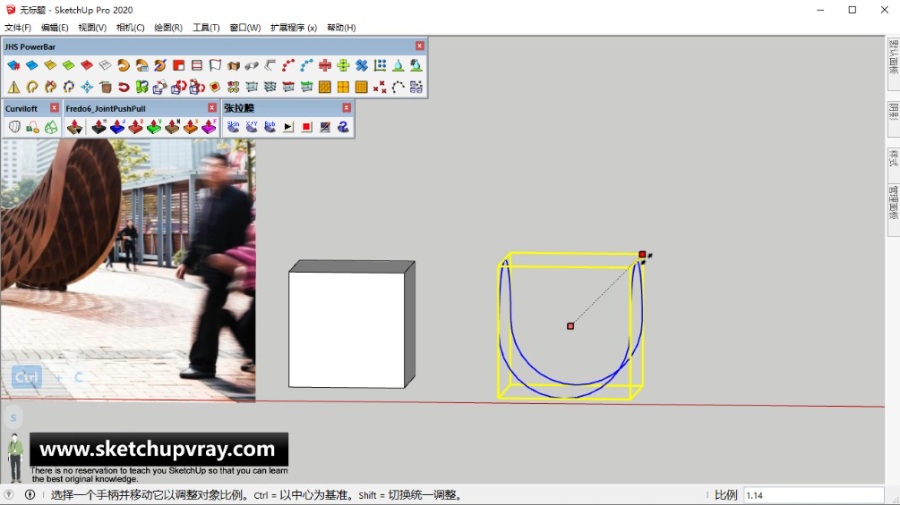The height and width of the screenshot is (505, 900).
Task: Open the 绘图(R) menu
Action: (168, 28)
